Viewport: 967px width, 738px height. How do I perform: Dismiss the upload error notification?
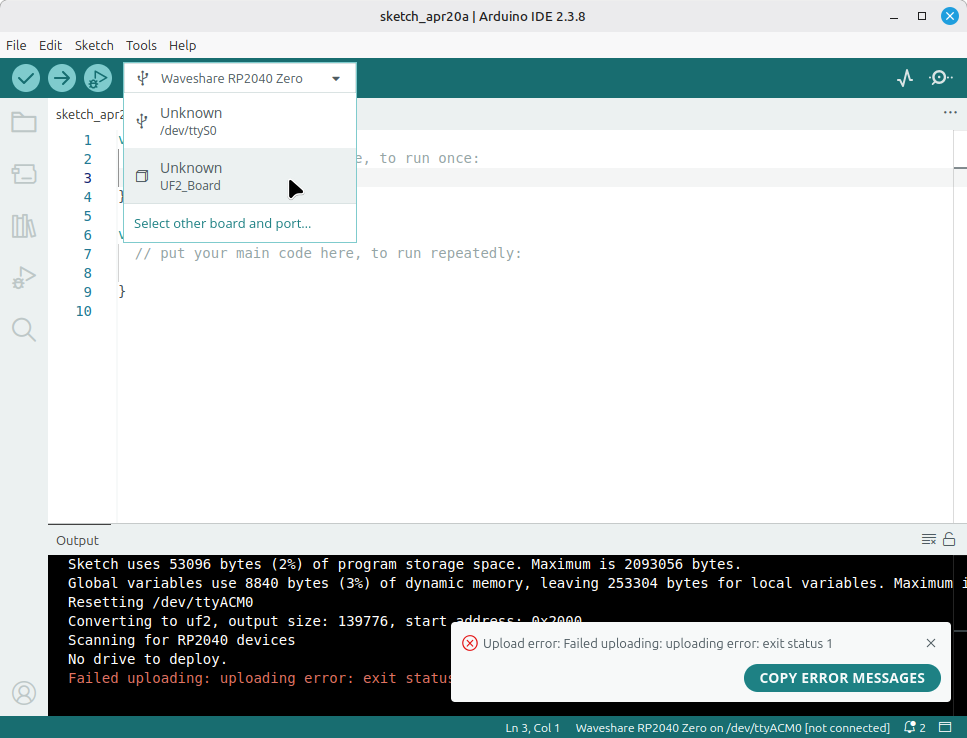pyautogui.click(x=931, y=643)
